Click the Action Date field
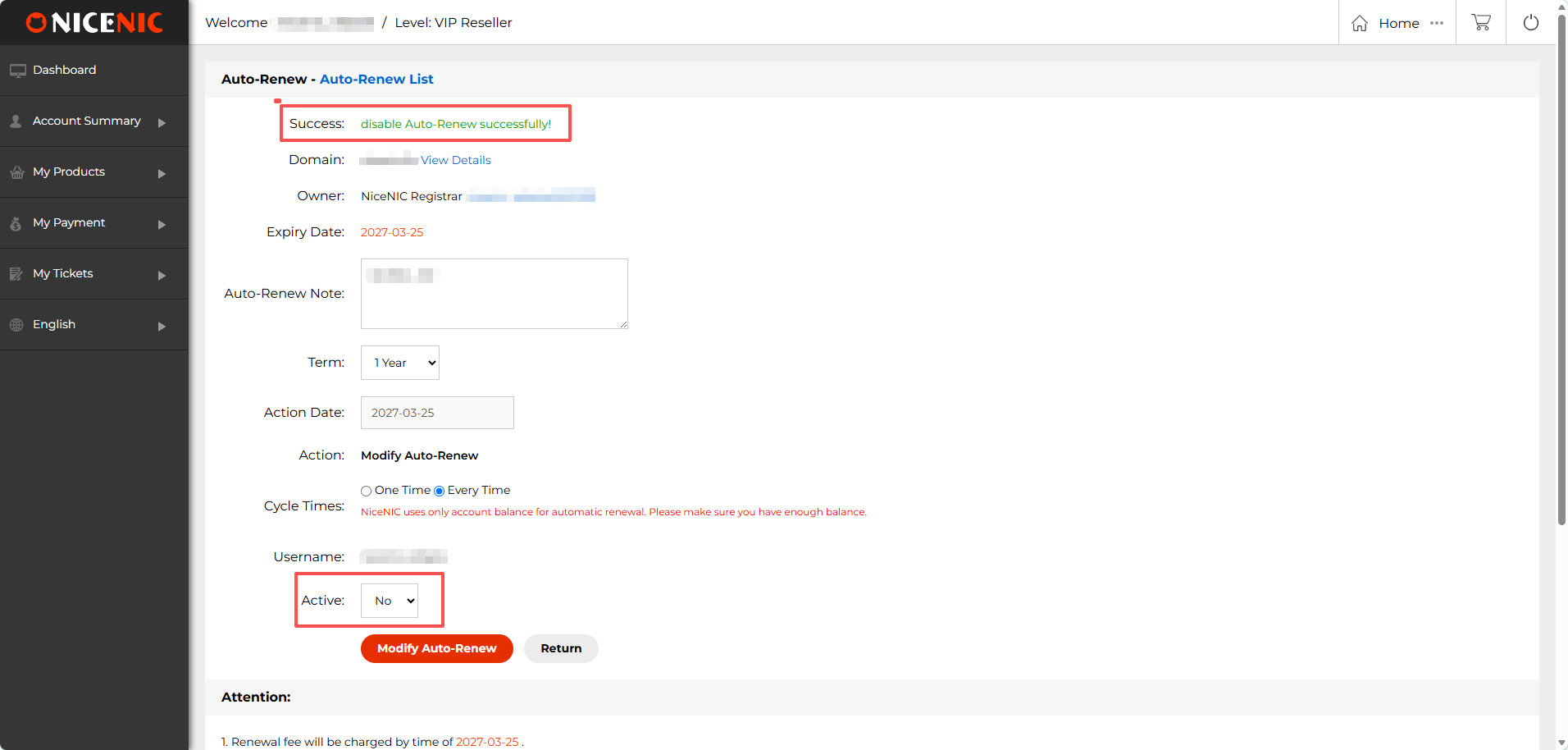This screenshot has height=750, width=1568. point(437,413)
